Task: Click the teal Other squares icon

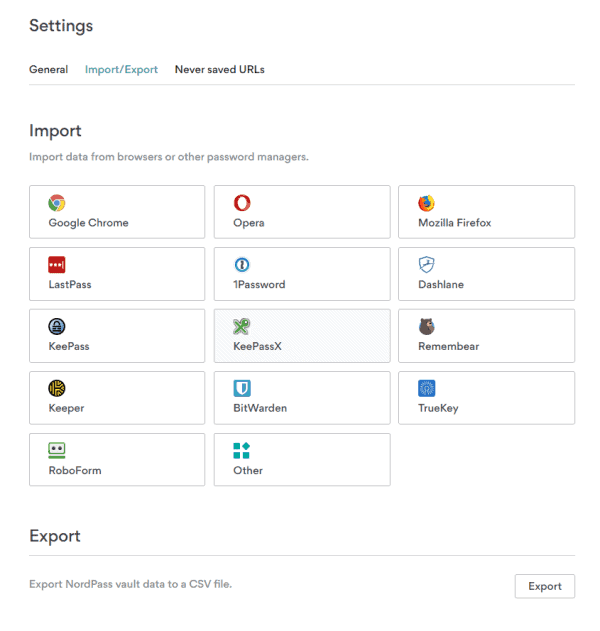Action: 242,450
